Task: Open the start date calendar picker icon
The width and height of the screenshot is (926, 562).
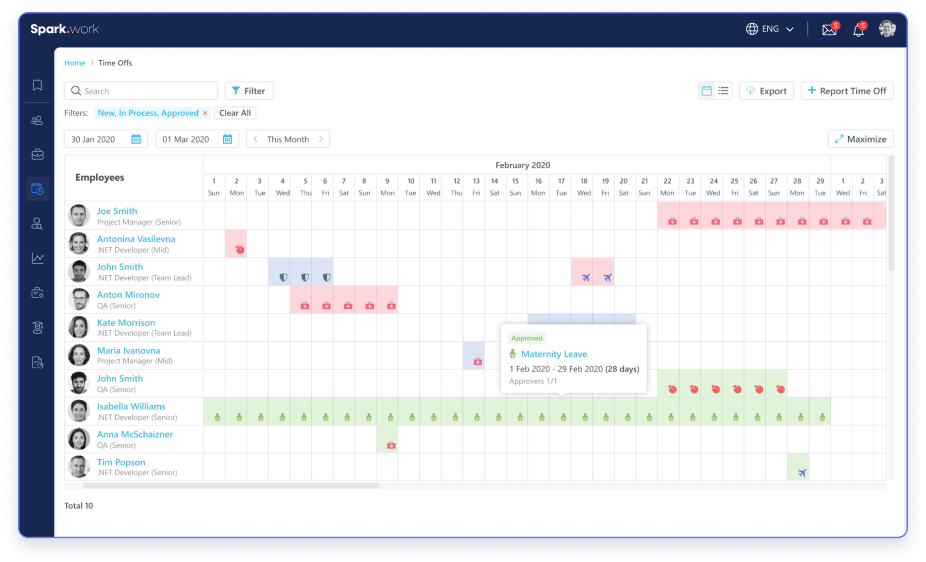Action: (136, 139)
